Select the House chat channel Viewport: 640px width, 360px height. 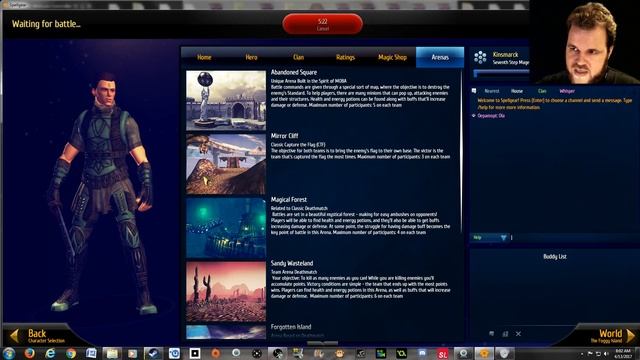(517, 91)
